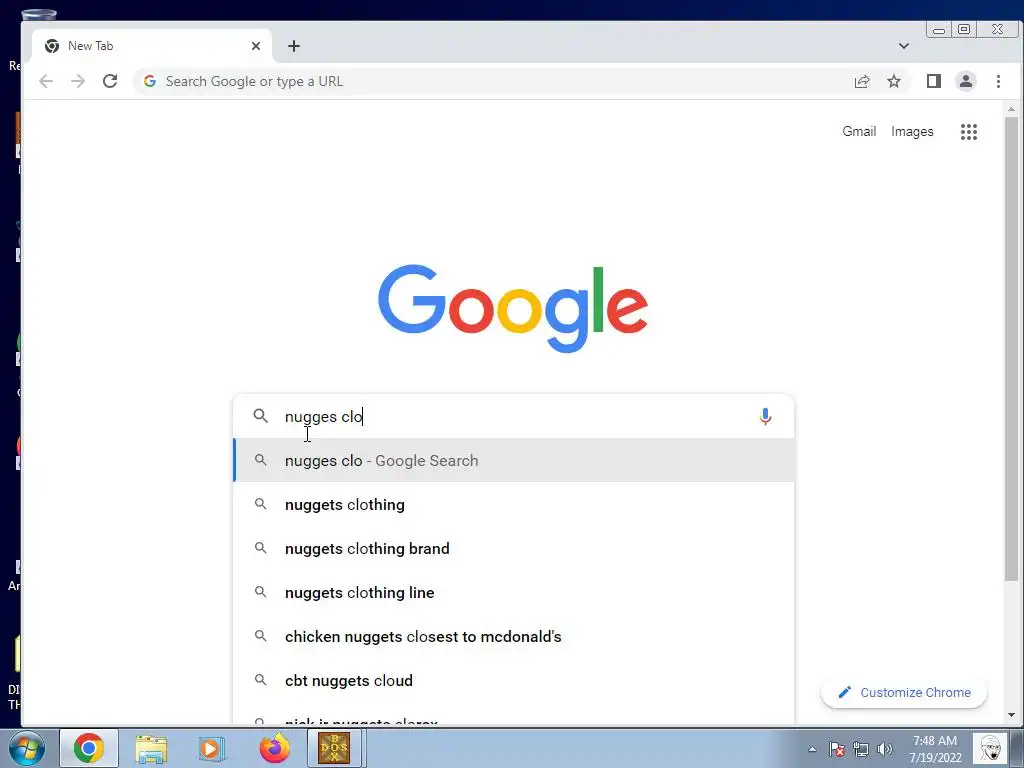Open the side panel icon
Screen dimensions: 1024x768
[x=933, y=81]
